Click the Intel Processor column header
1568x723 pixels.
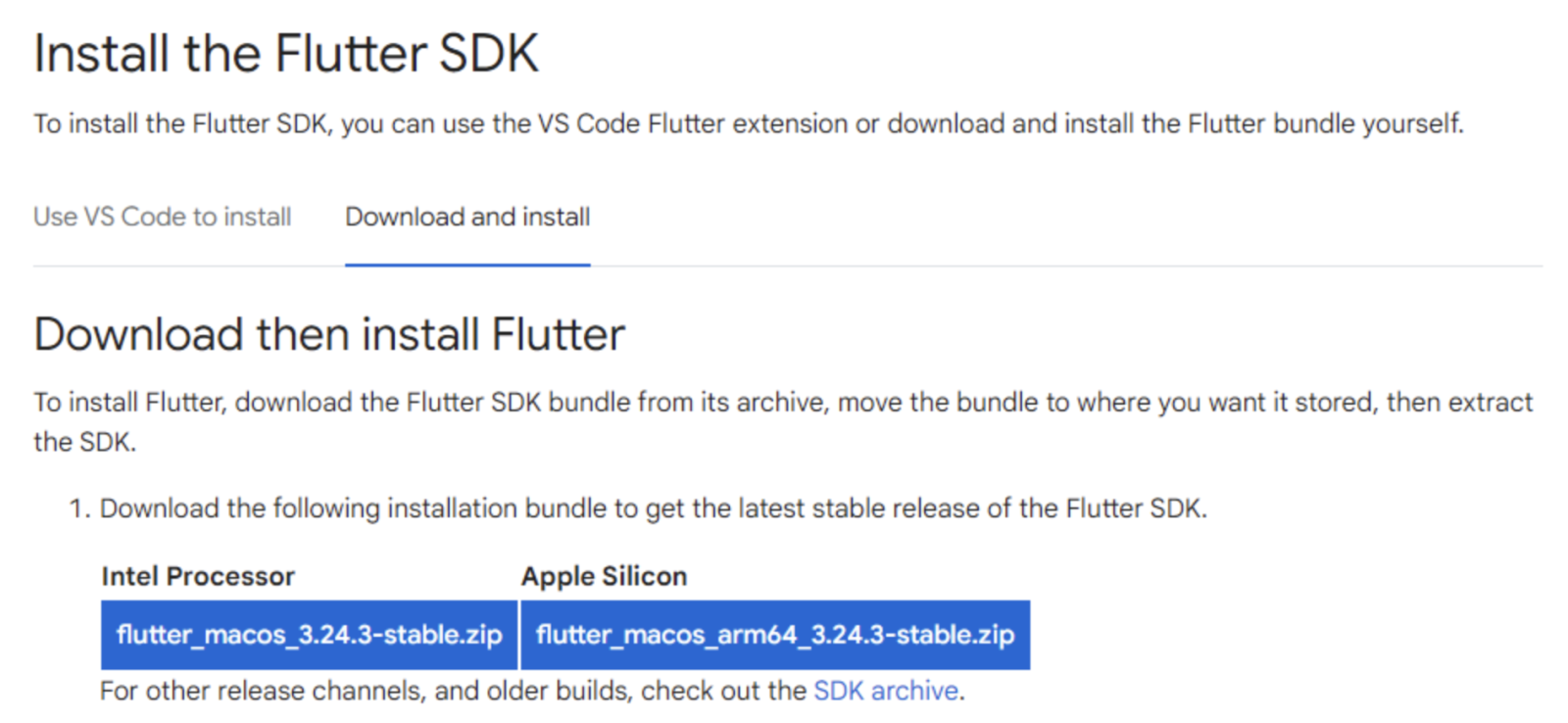pos(198,576)
